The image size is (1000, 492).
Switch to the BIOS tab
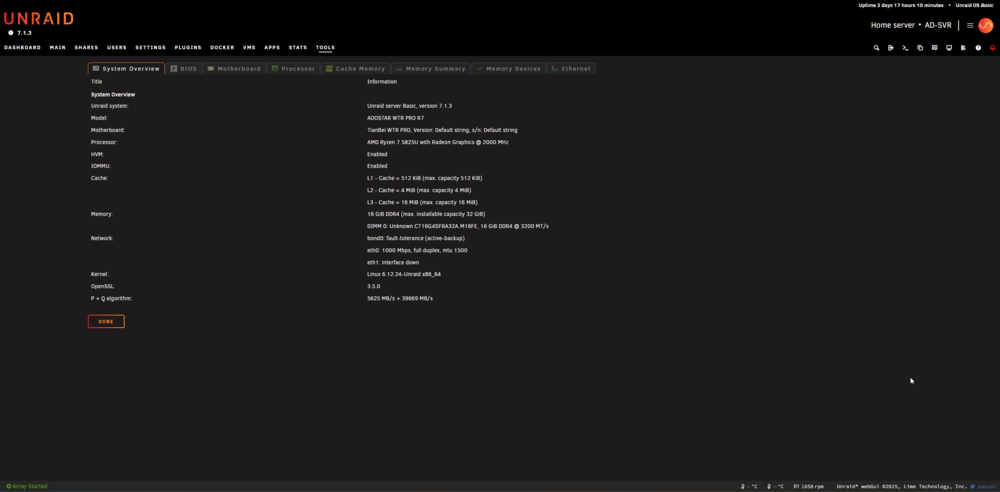pos(184,68)
